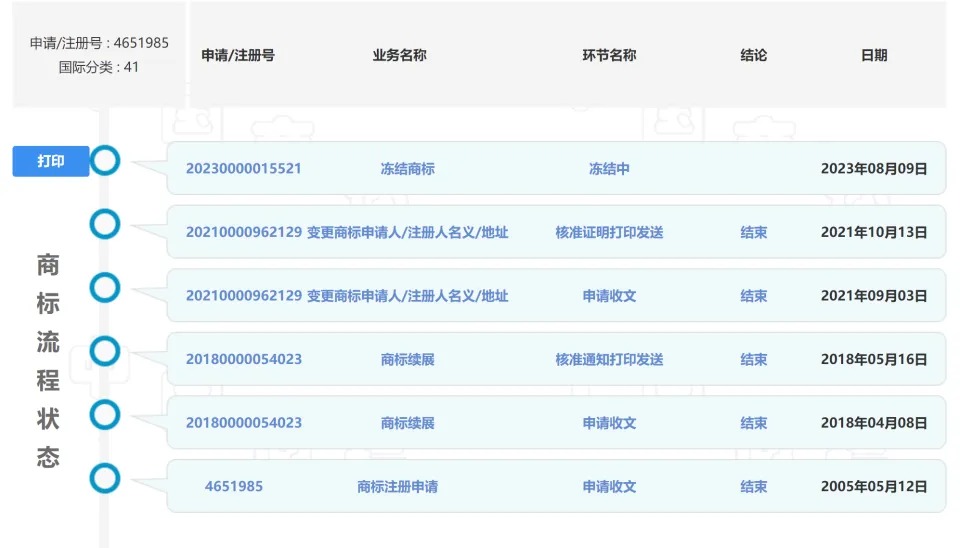Click the 环节名称 column header
The width and height of the screenshot is (960, 548).
click(609, 56)
